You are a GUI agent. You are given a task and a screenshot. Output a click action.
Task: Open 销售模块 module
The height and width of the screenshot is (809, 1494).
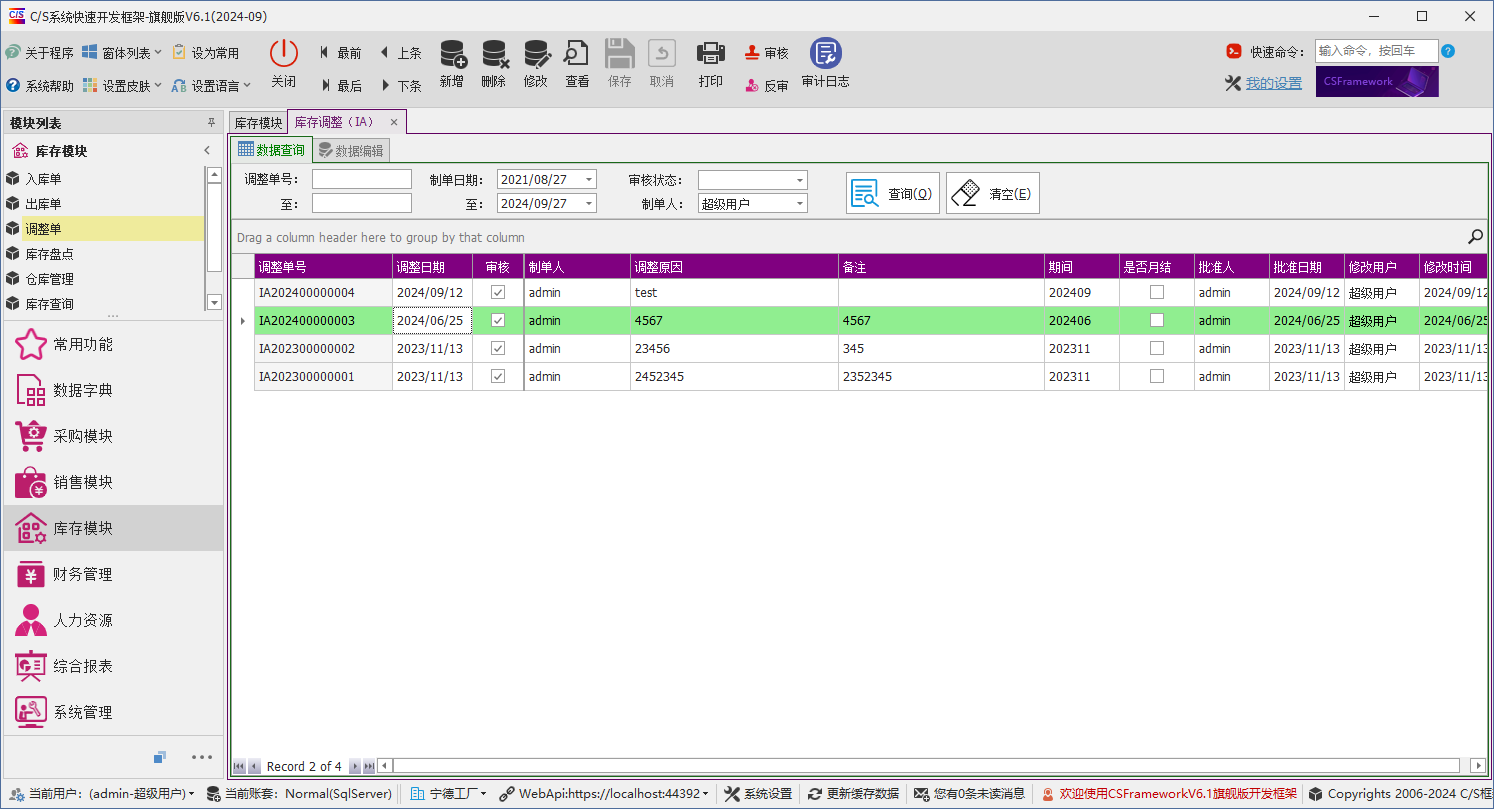click(112, 482)
